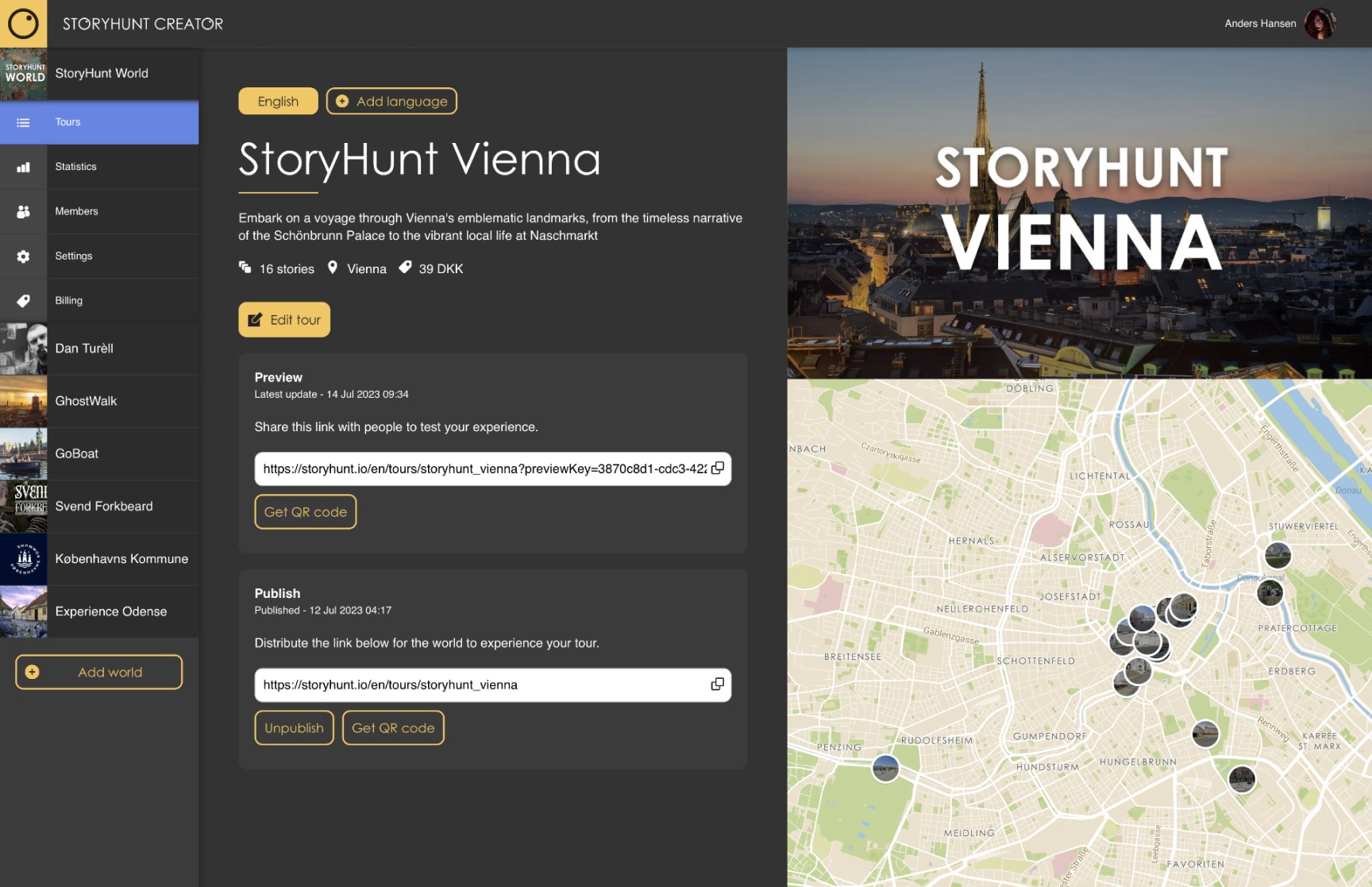Click the StoryHunt circle logo icon
This screenshot has width=1372, height=887.
pyautogui.click(x=23, y=23)
